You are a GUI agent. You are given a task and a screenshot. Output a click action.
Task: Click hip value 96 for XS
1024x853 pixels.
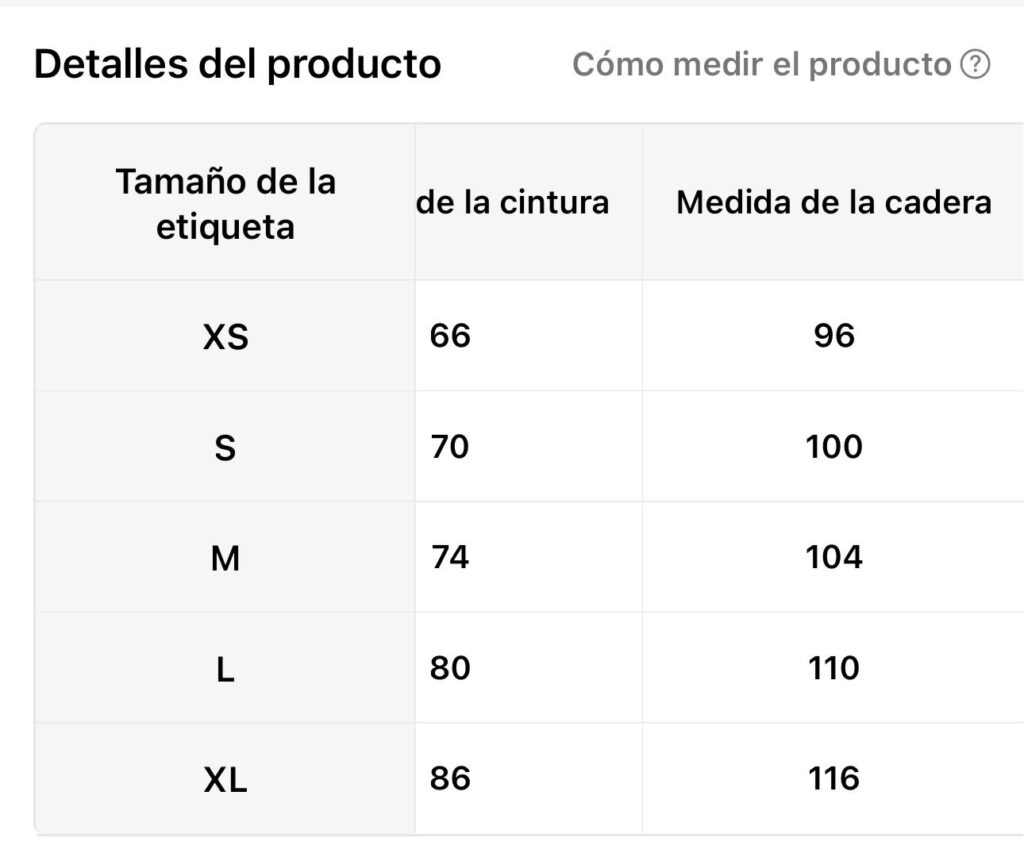[x=834, y=336]
